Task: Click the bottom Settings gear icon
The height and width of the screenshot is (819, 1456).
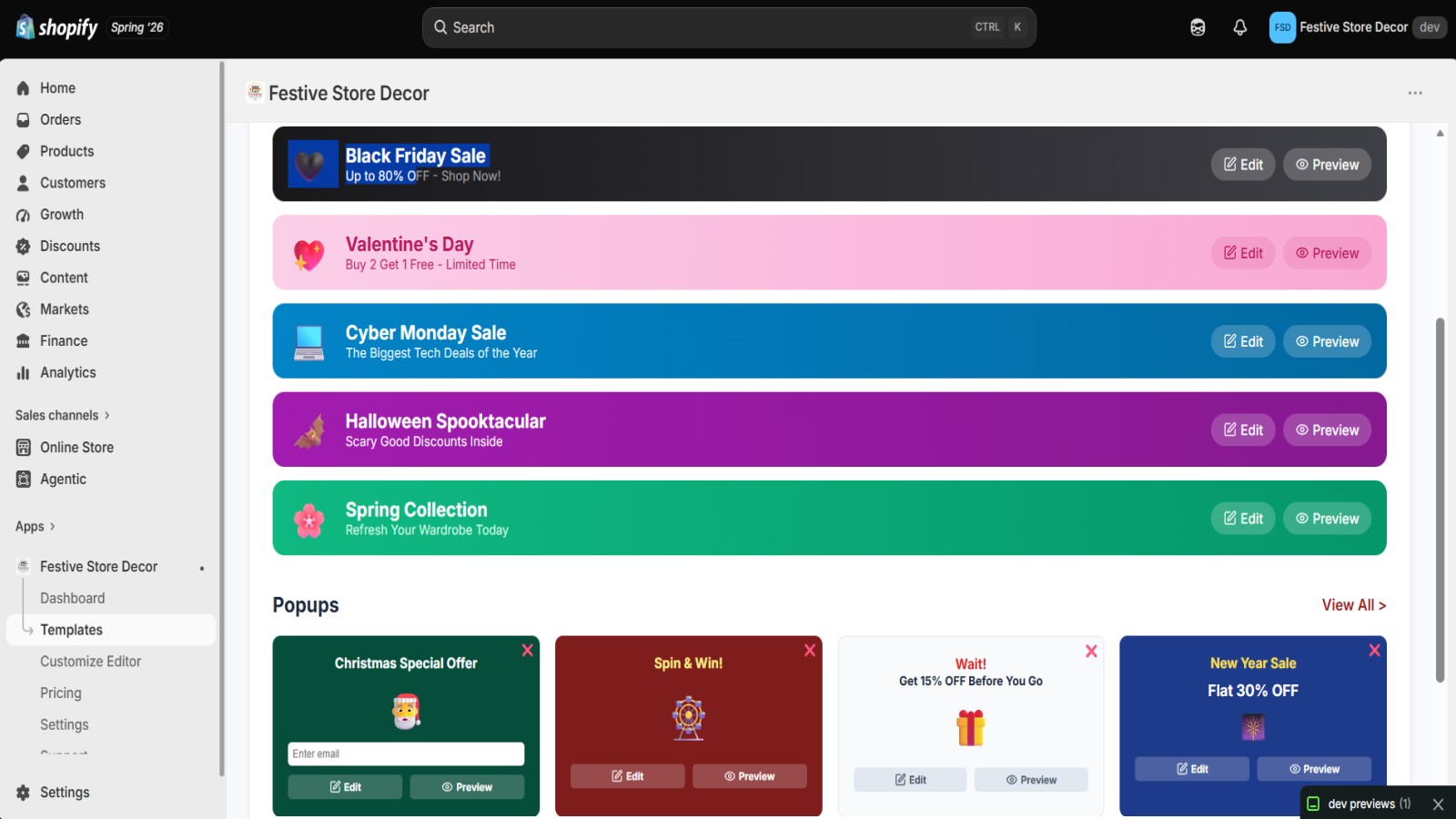Action: pyautogui.click(x=24, y=793)
